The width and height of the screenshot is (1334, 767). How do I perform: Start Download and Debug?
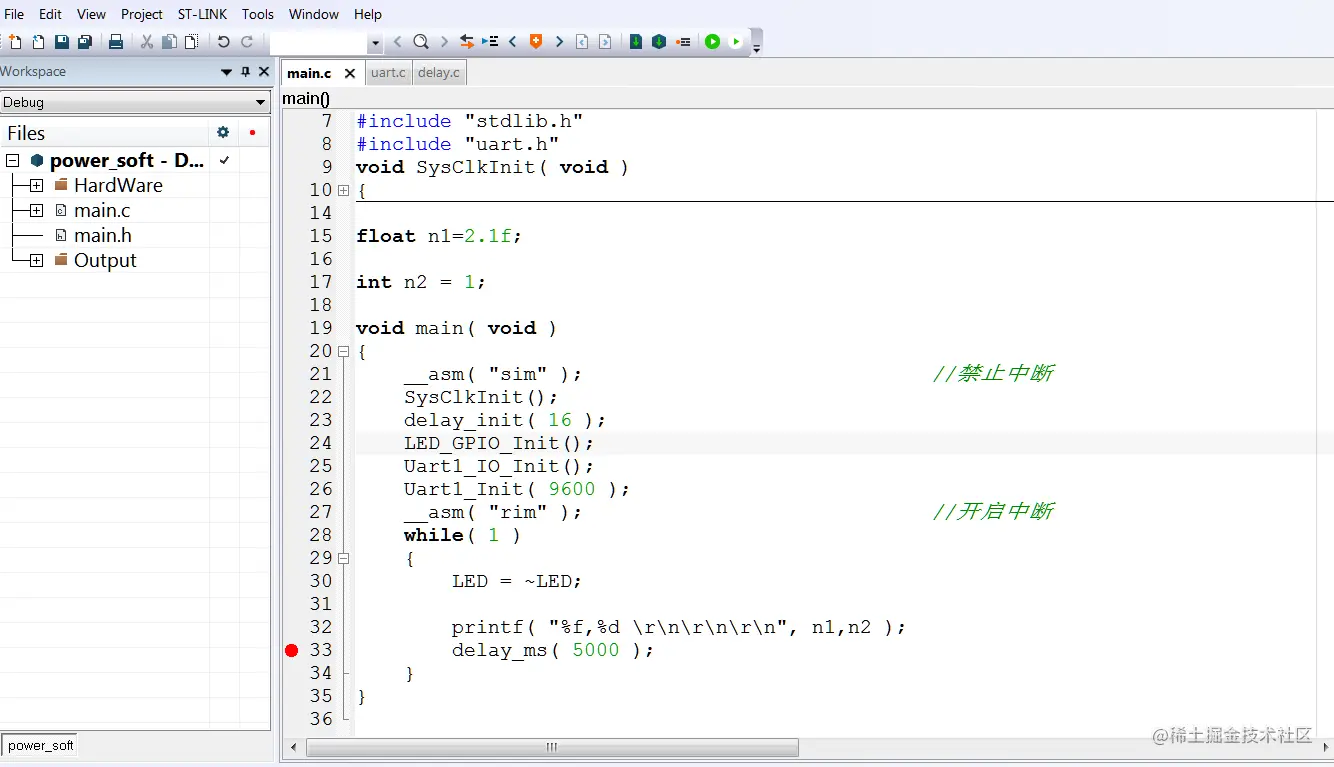(712, 42)
